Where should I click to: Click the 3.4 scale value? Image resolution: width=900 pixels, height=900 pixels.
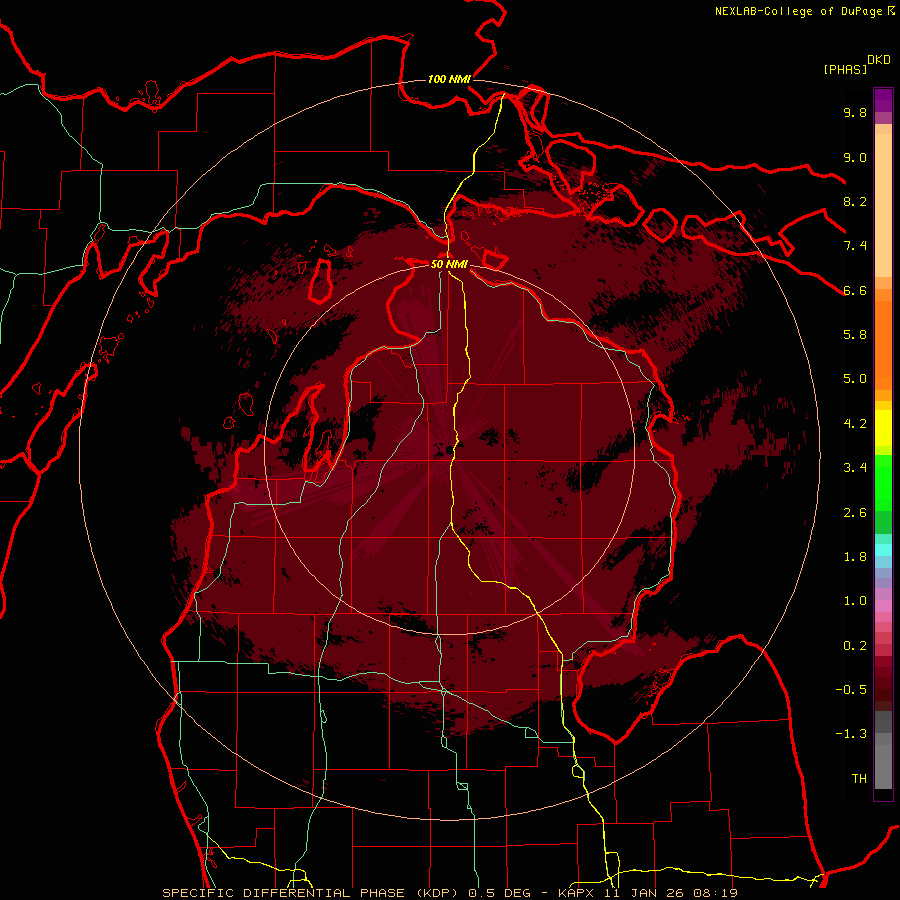click(x=855, y=468)
